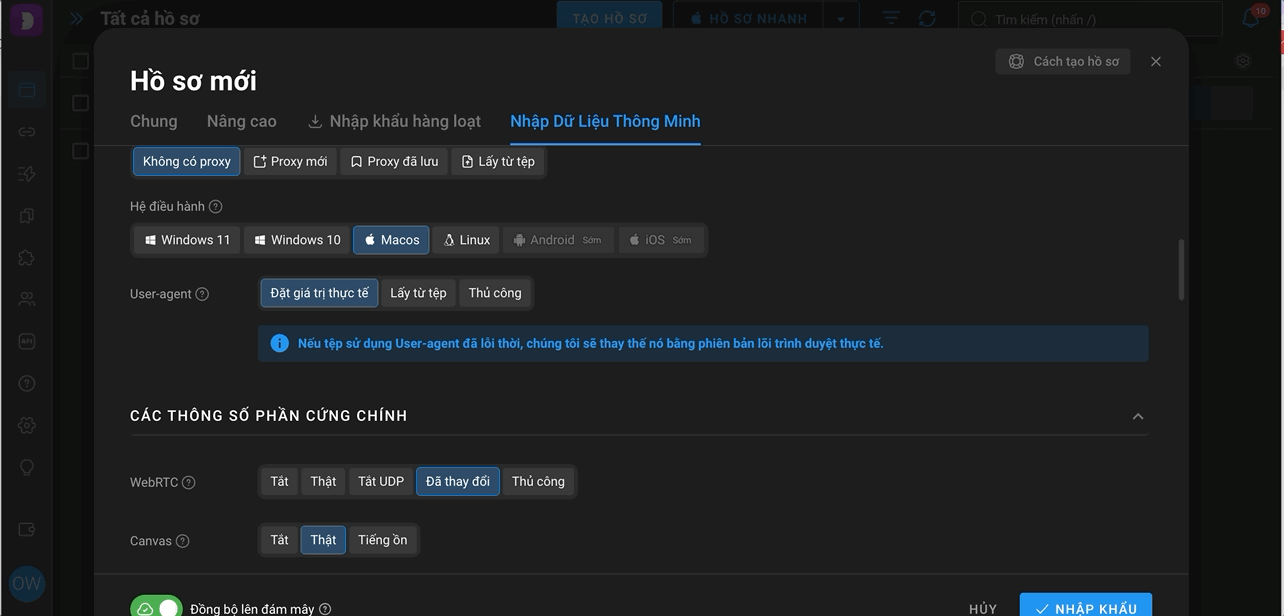Click the help icon next to User-agent
The width and height of the screenshot is (1284, 616).
(202, 294)
